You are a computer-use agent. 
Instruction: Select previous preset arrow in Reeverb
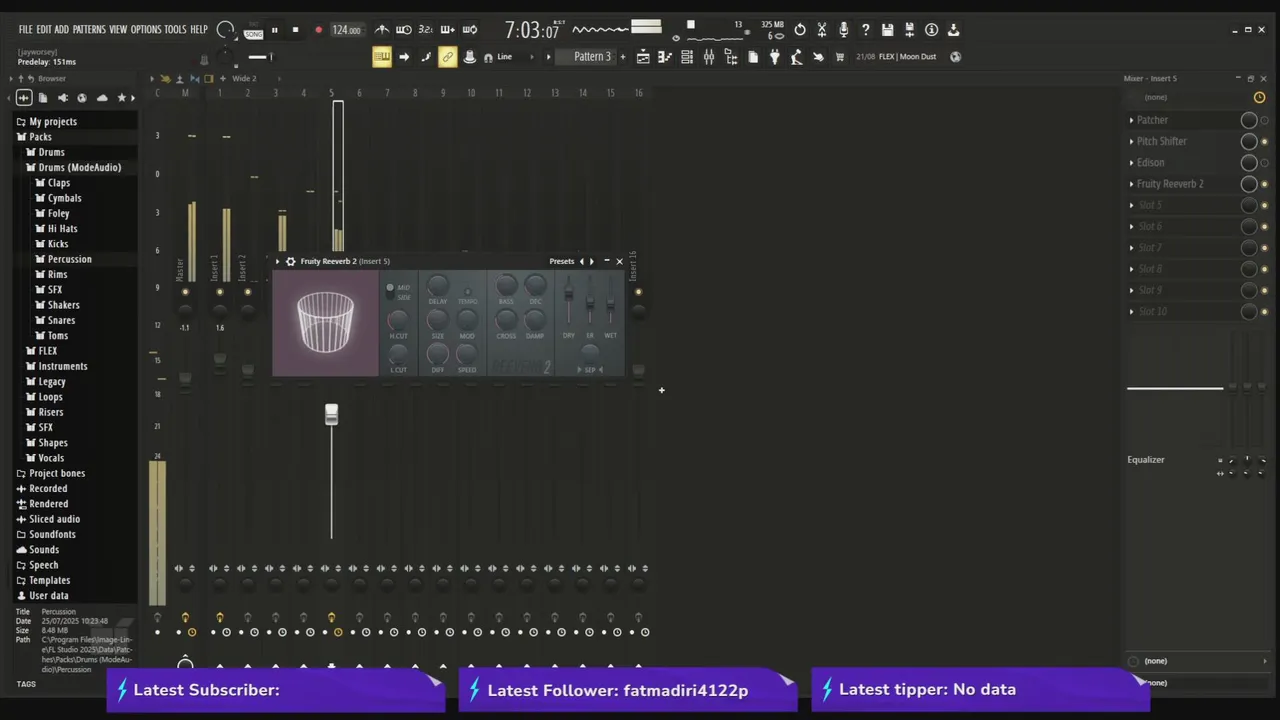[x=581, y=261]
